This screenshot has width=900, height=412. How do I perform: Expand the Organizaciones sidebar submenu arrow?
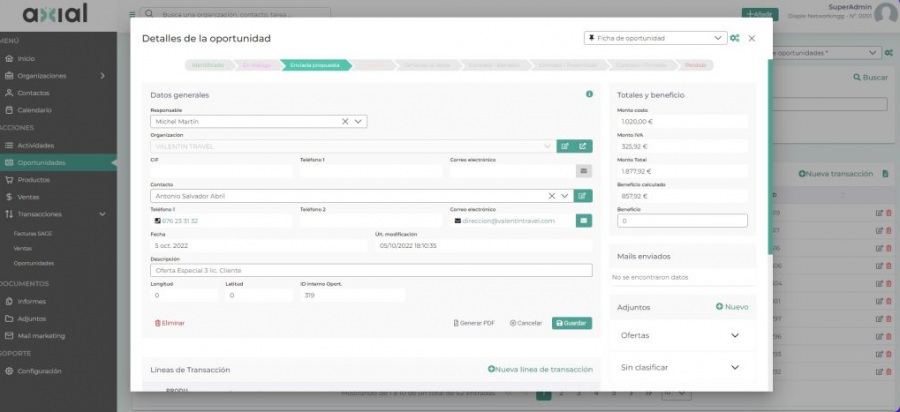coord(102,76)
